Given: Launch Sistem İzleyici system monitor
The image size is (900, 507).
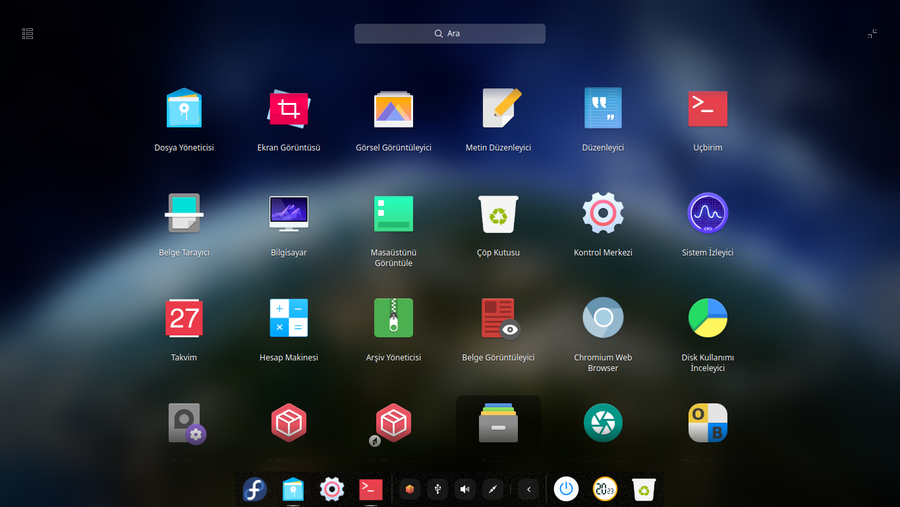Looking at the screenshot, I should (708, 213).
